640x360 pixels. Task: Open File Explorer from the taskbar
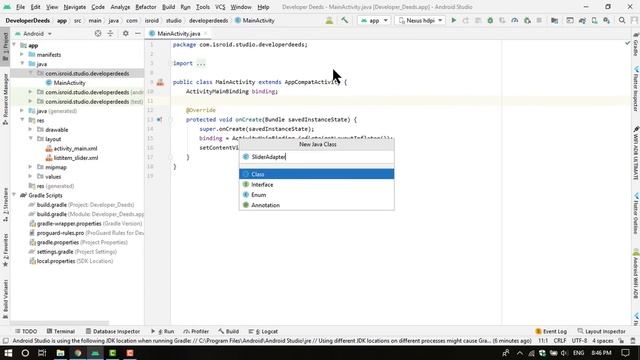tap(60, 353)
